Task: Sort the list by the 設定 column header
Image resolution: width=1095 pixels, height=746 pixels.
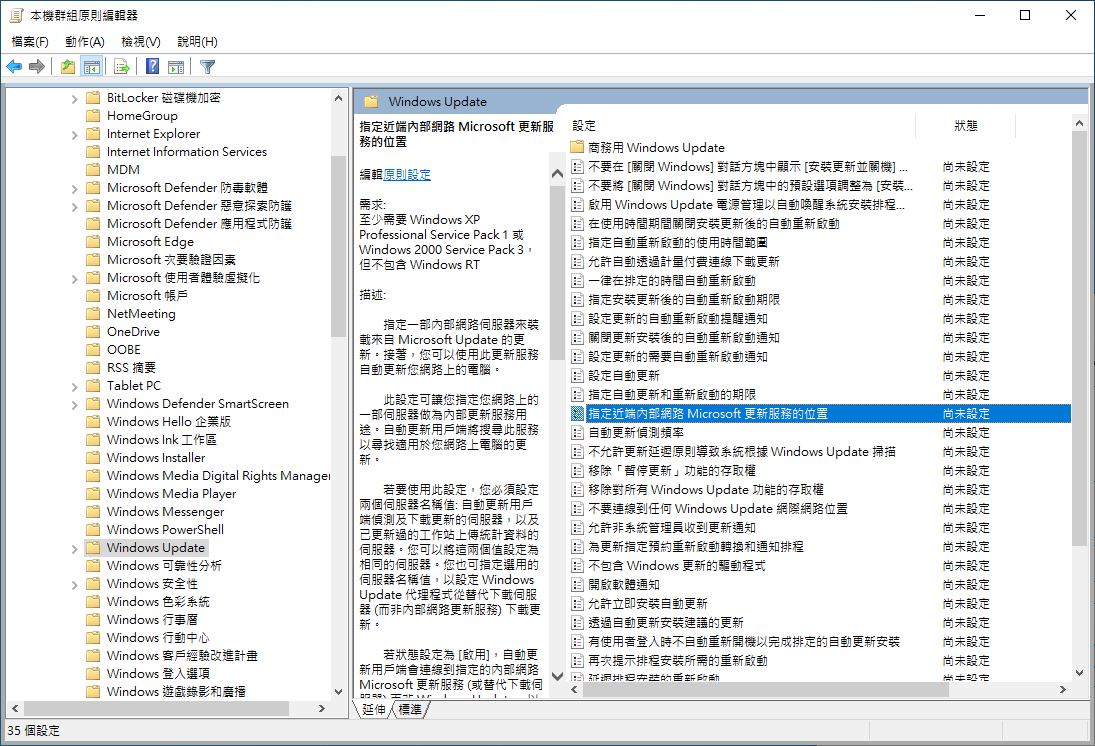Action: [x=742, y=126]
